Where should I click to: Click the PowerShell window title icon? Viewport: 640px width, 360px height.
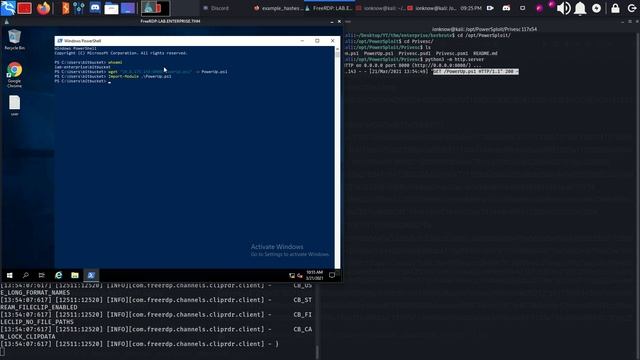pos(60,41)
